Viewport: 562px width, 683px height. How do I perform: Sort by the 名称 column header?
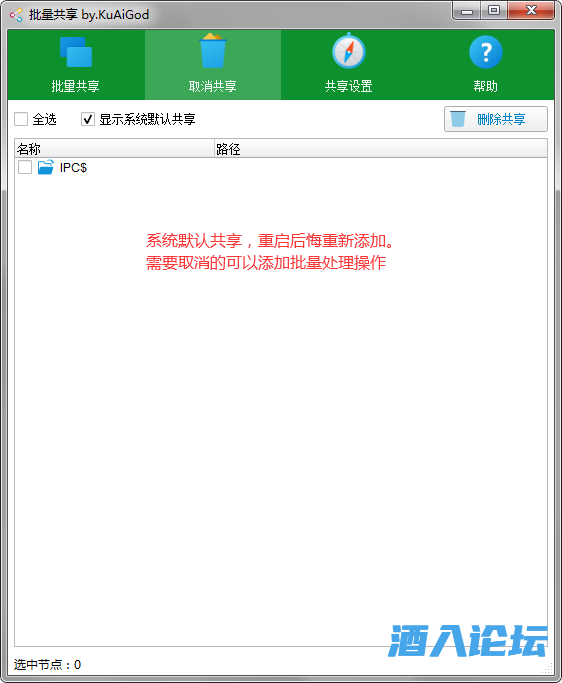click(114, 149)
